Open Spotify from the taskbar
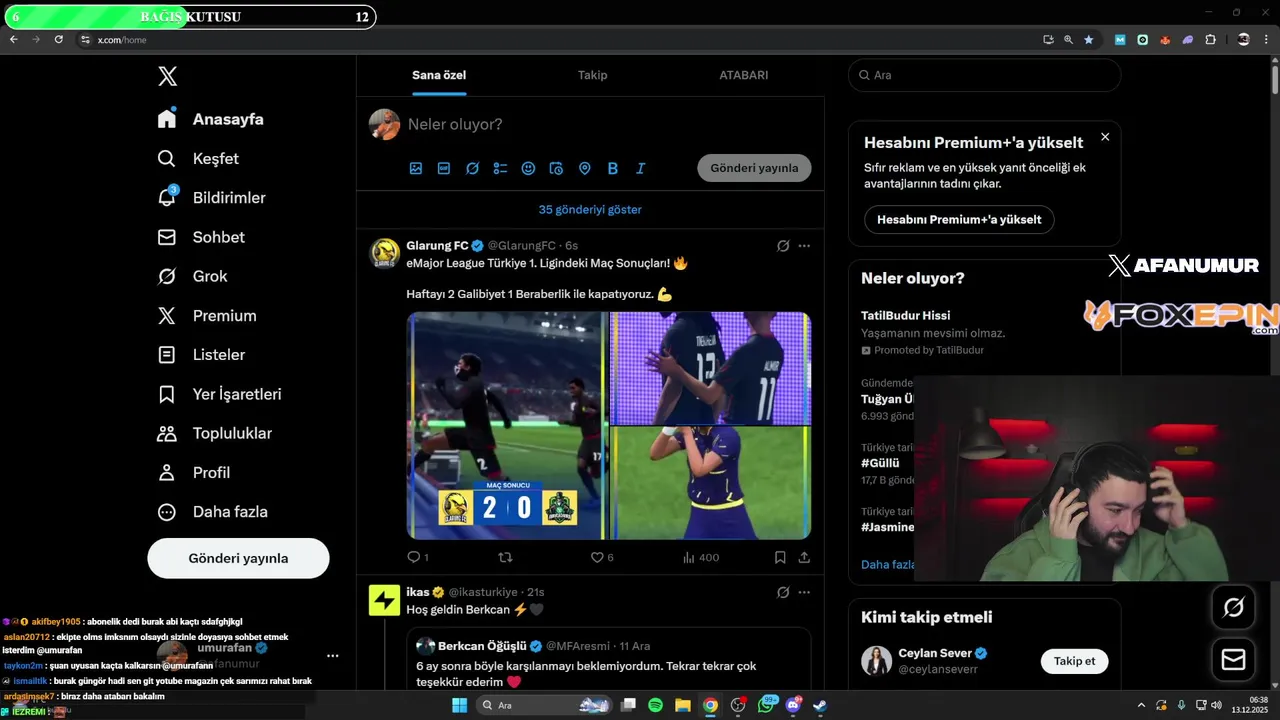This screenshot has width=1280, height=720. point(655,705)
